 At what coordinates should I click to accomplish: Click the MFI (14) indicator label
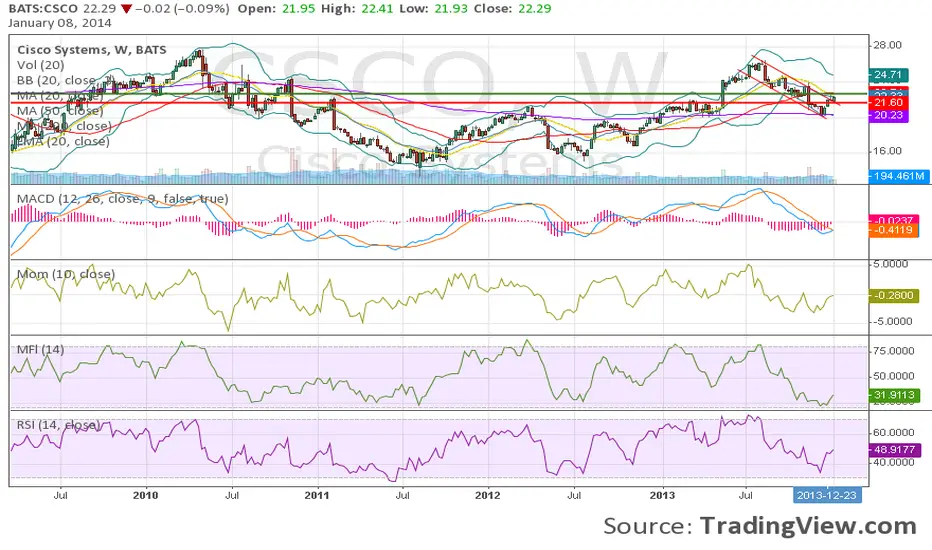pyautogui.click(x=40, y=350)
